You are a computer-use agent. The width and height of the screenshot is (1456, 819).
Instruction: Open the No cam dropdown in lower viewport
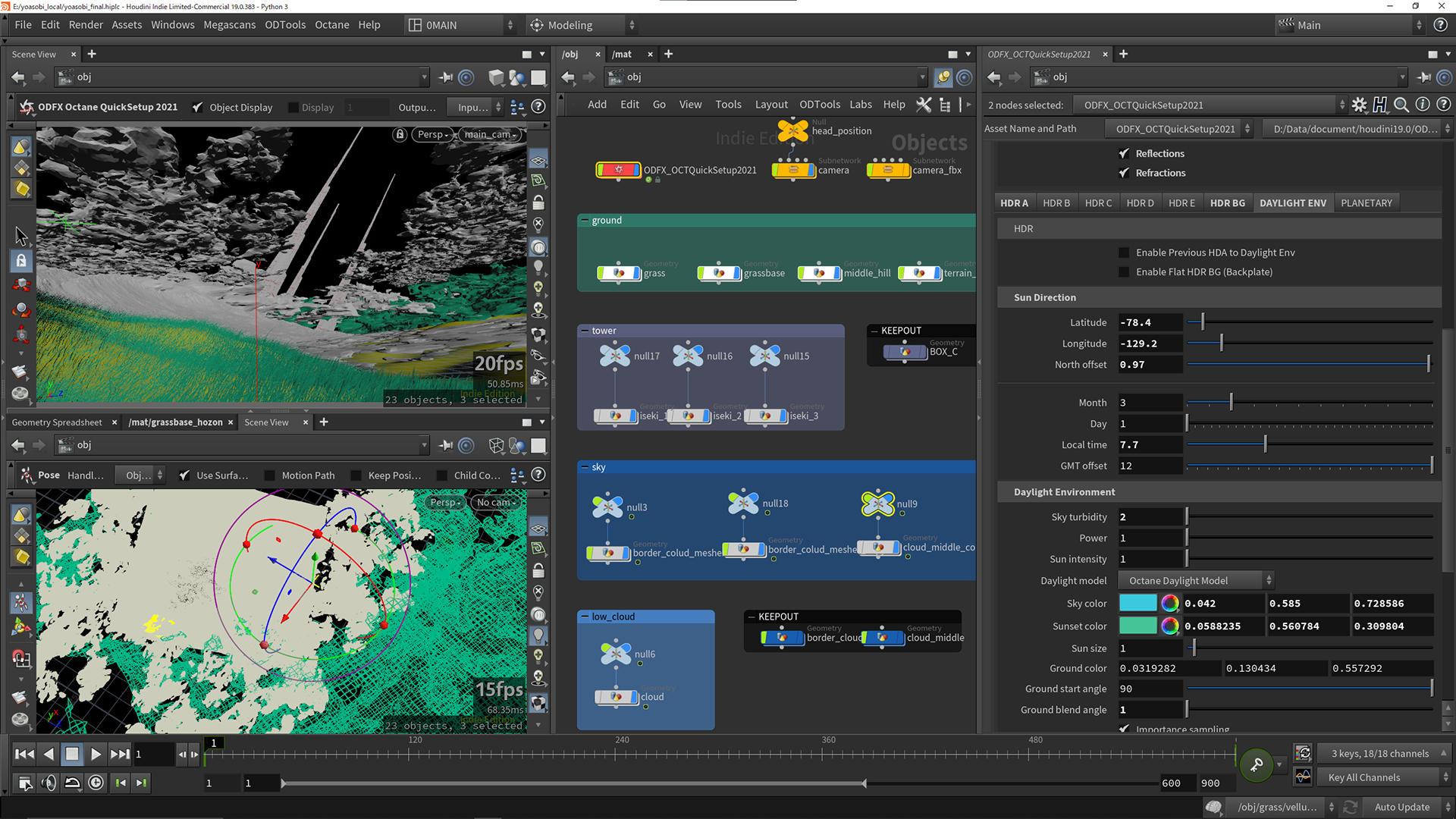point(496,502)
